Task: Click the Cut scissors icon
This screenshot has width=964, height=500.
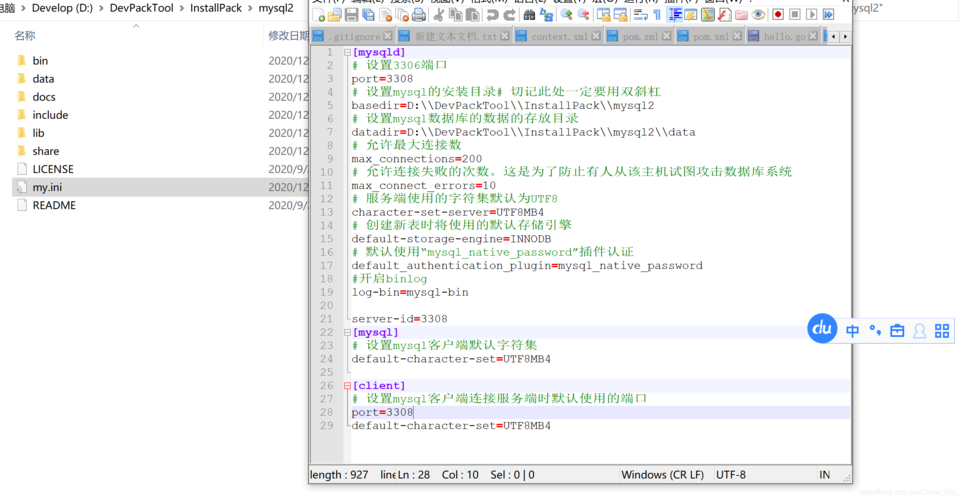Action: click(439, 15)
